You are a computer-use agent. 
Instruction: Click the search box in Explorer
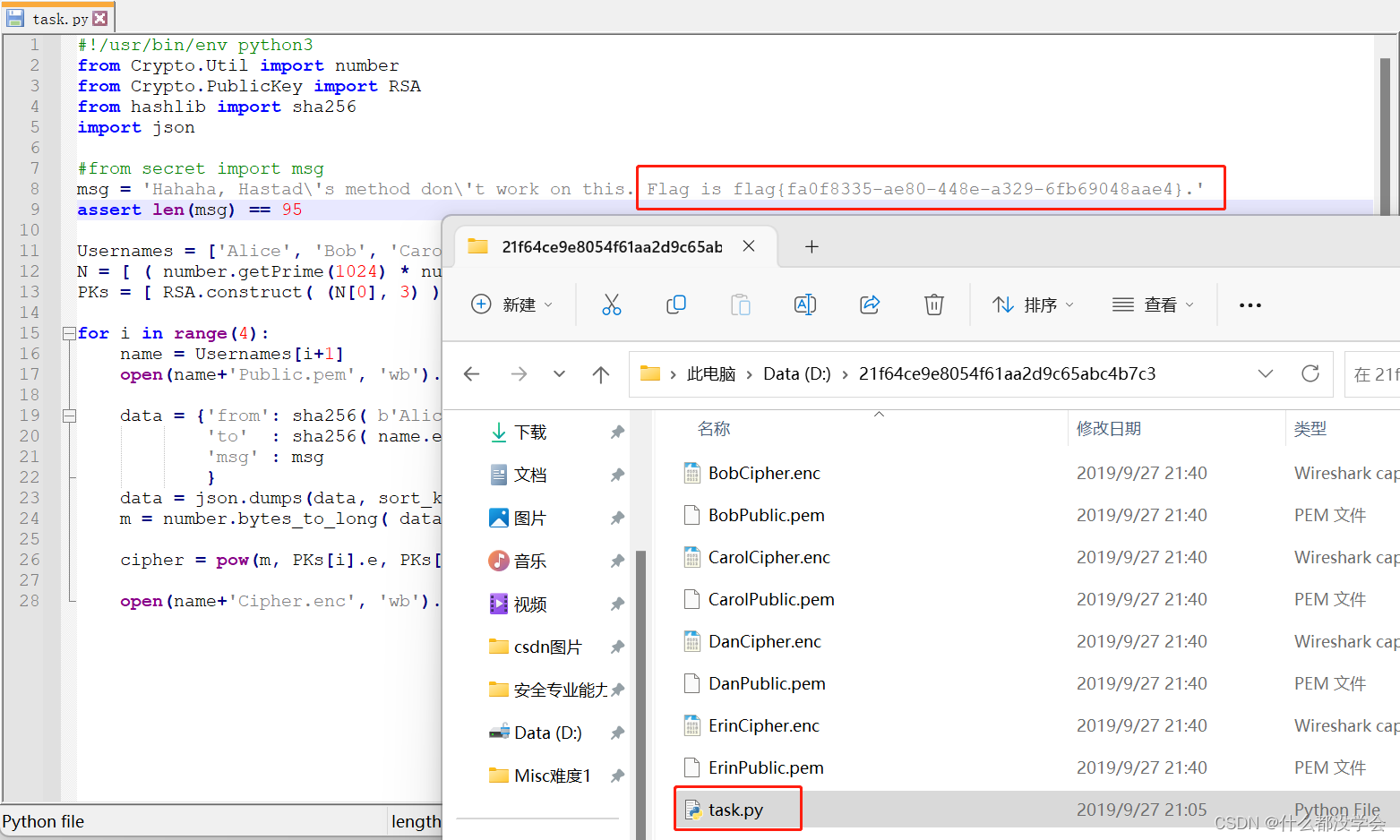coord(1372,374)
